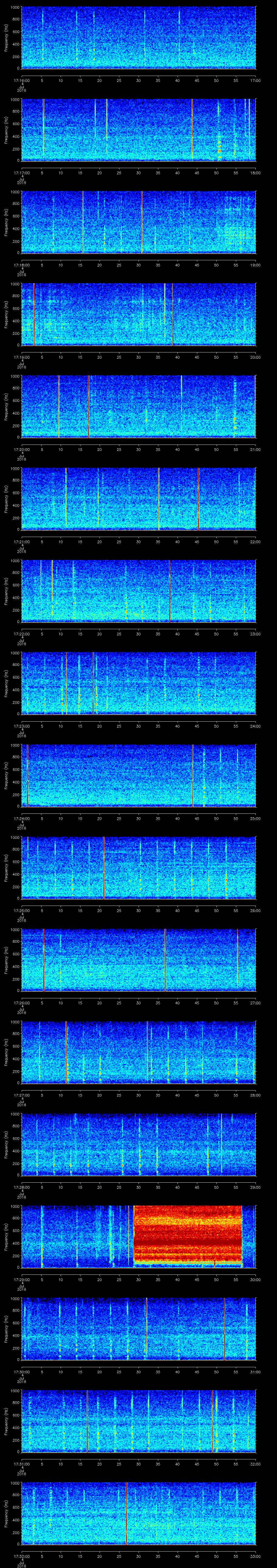This screenshot has width=277, height=1568.
Task: Select the spectrogram panel starting at 17:23:00
Action: pos(138,683)
